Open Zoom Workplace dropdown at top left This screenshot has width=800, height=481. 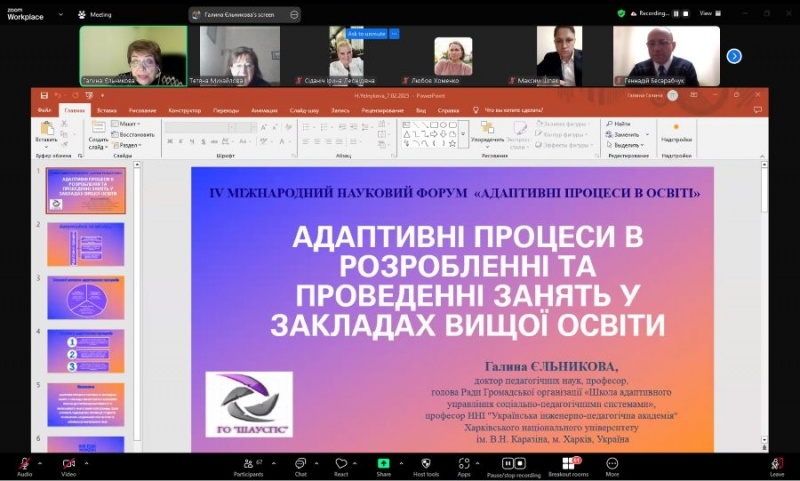(x=60, y=14)
